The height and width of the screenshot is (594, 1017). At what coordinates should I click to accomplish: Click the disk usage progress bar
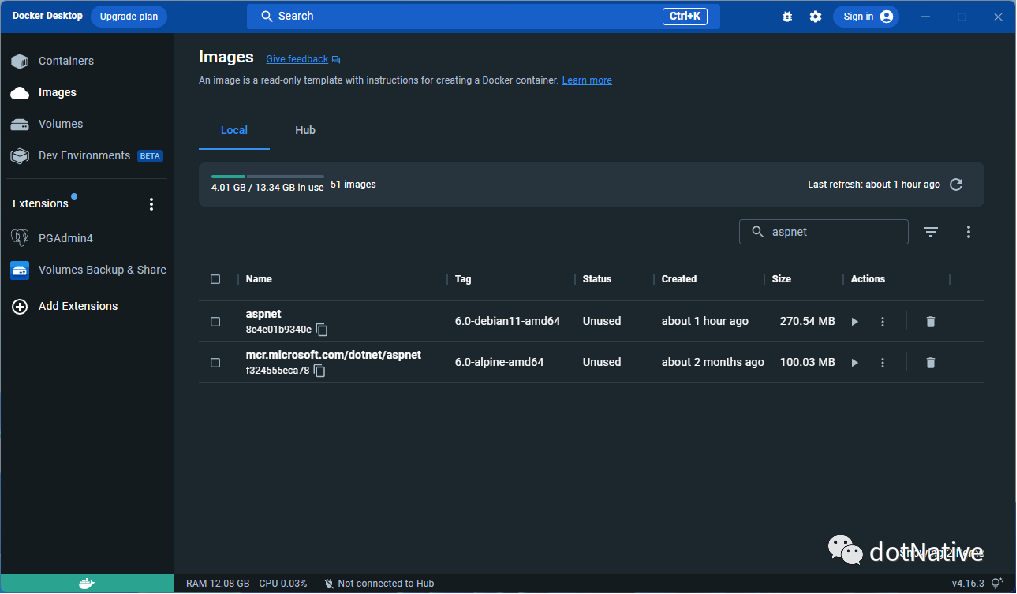(267, 176)
